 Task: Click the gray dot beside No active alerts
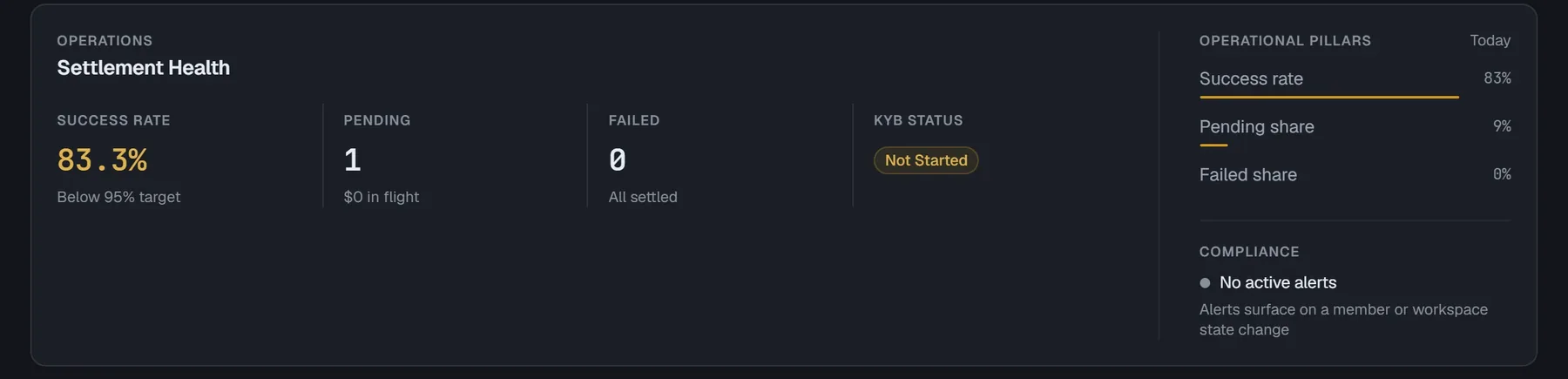point(1205,283)
